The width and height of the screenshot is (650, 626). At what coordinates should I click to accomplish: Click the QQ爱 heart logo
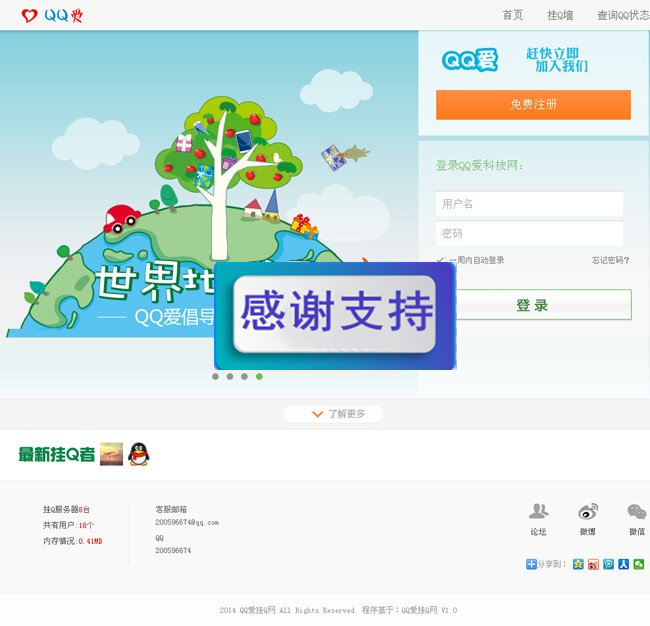pyautogui.click(x=52, y=16)
